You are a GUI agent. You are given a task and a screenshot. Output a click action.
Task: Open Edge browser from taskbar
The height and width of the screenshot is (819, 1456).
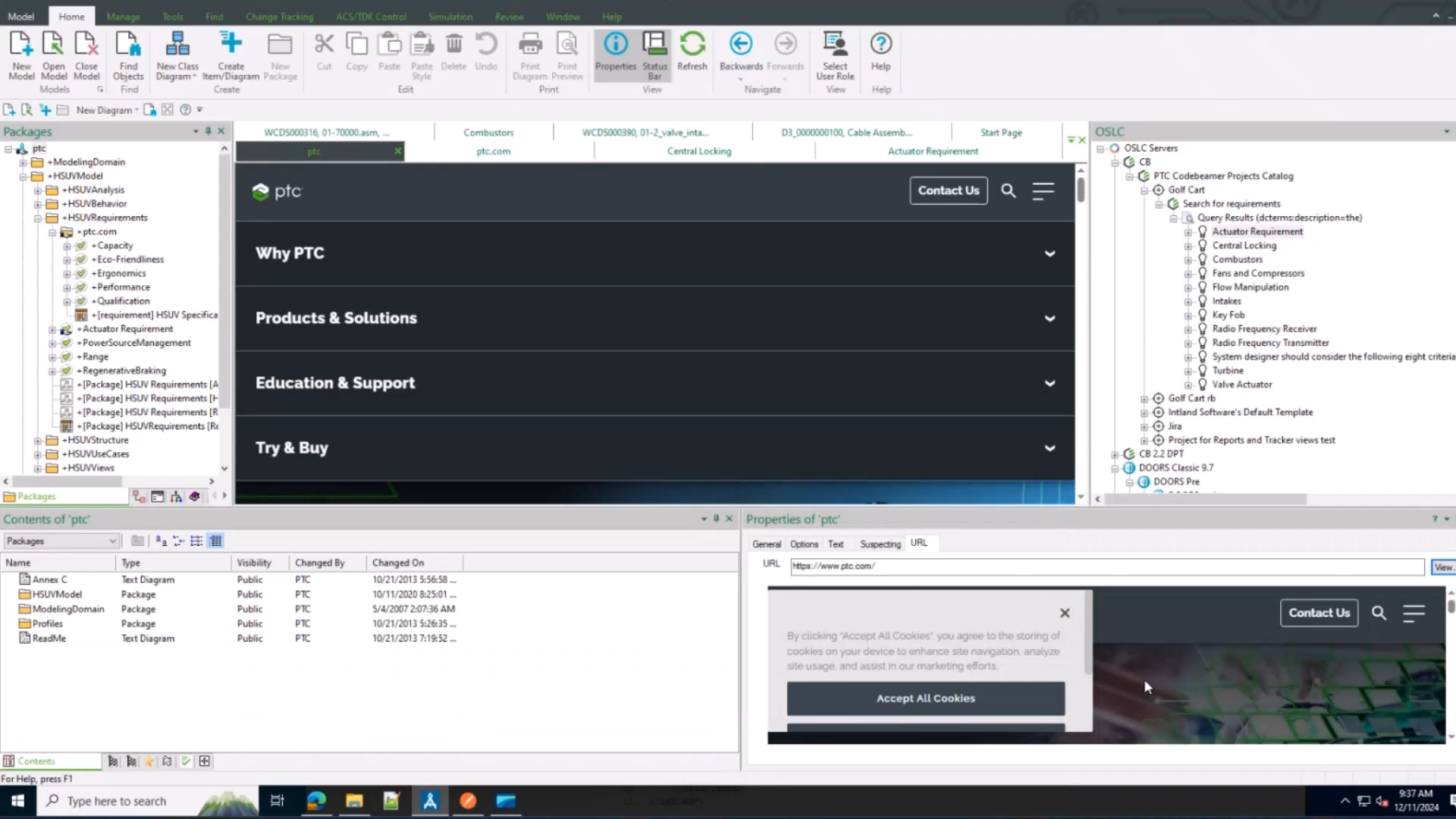pyautogui.click(x=316, y=801)
